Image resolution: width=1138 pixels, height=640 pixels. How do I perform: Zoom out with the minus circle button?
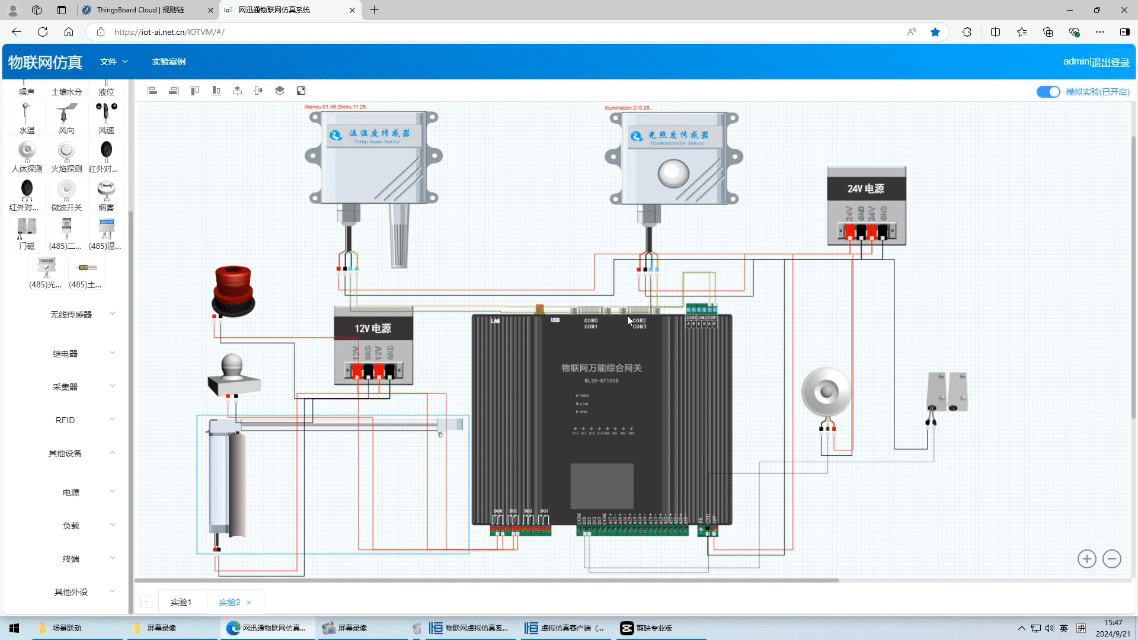click(1111, 559)
